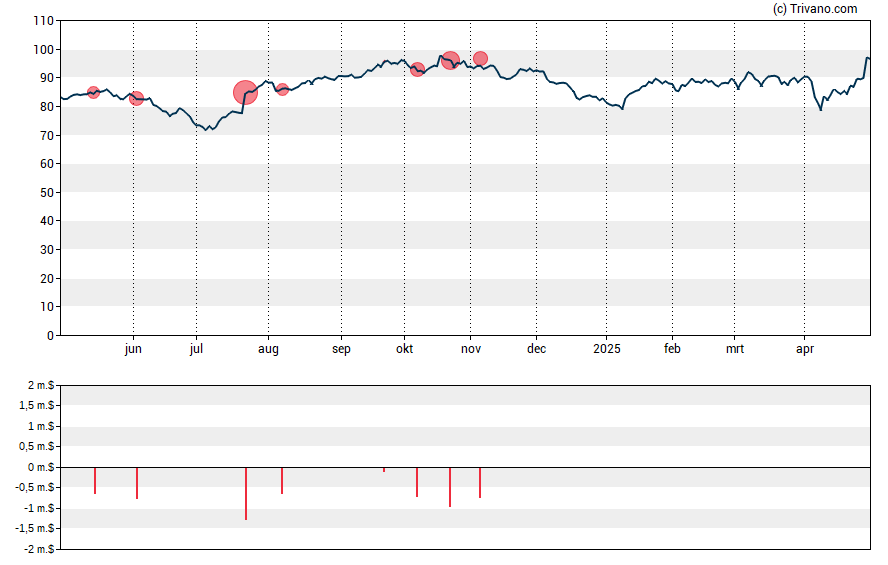Screen dimensions: 888x565
Task: Click the mrt x-axis label
Action: [735, 349]
